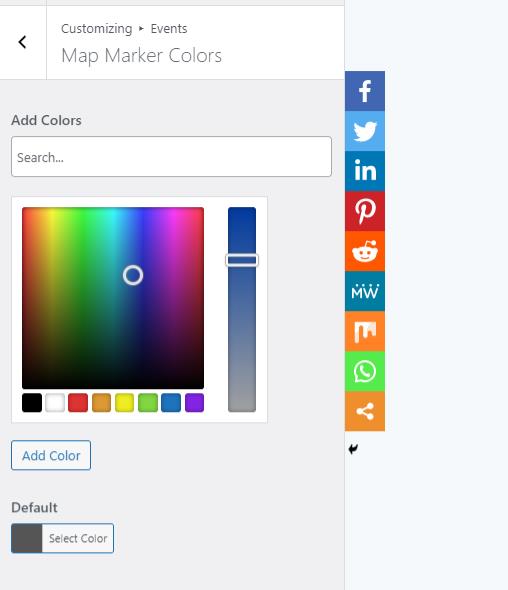Share page via Pinterest icon
Viewport: 508px width, 590px height.
tap(365, 211)
